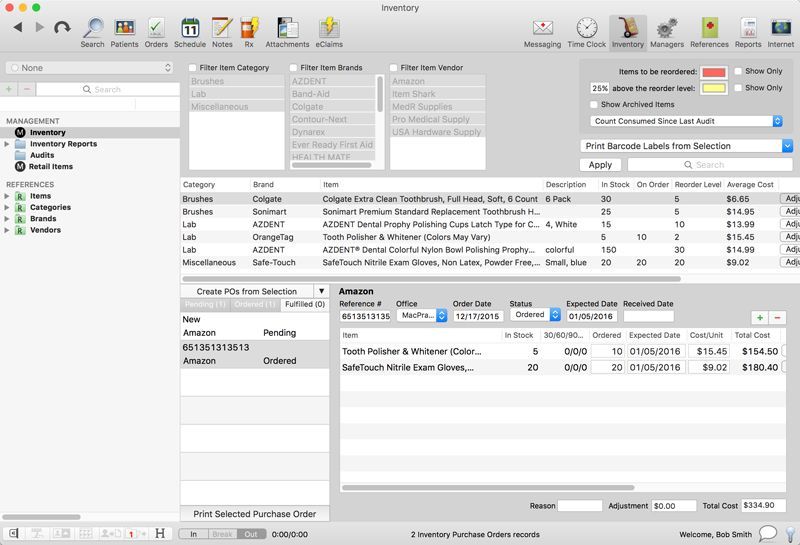The image size is (800, 545).
Task: Switch to the Fulfilled (0) tab
Action: click(x=304, y=304)
